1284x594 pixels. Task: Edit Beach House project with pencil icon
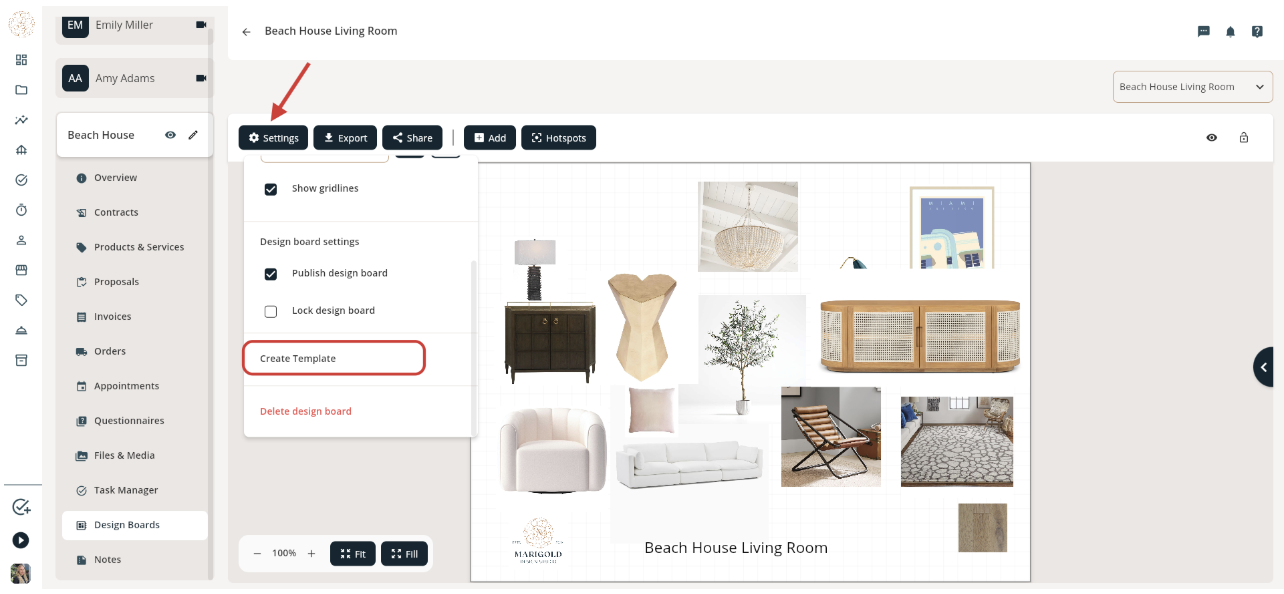[x=193, y=135]
